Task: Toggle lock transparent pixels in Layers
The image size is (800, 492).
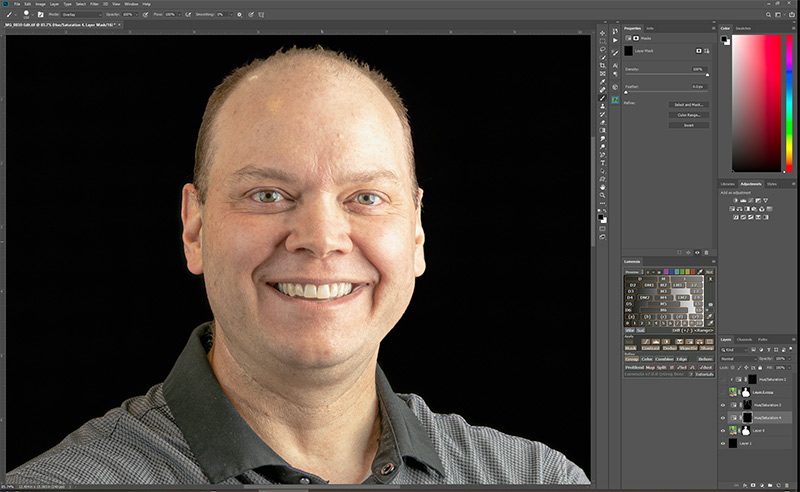Action: [x=733, y=368]
